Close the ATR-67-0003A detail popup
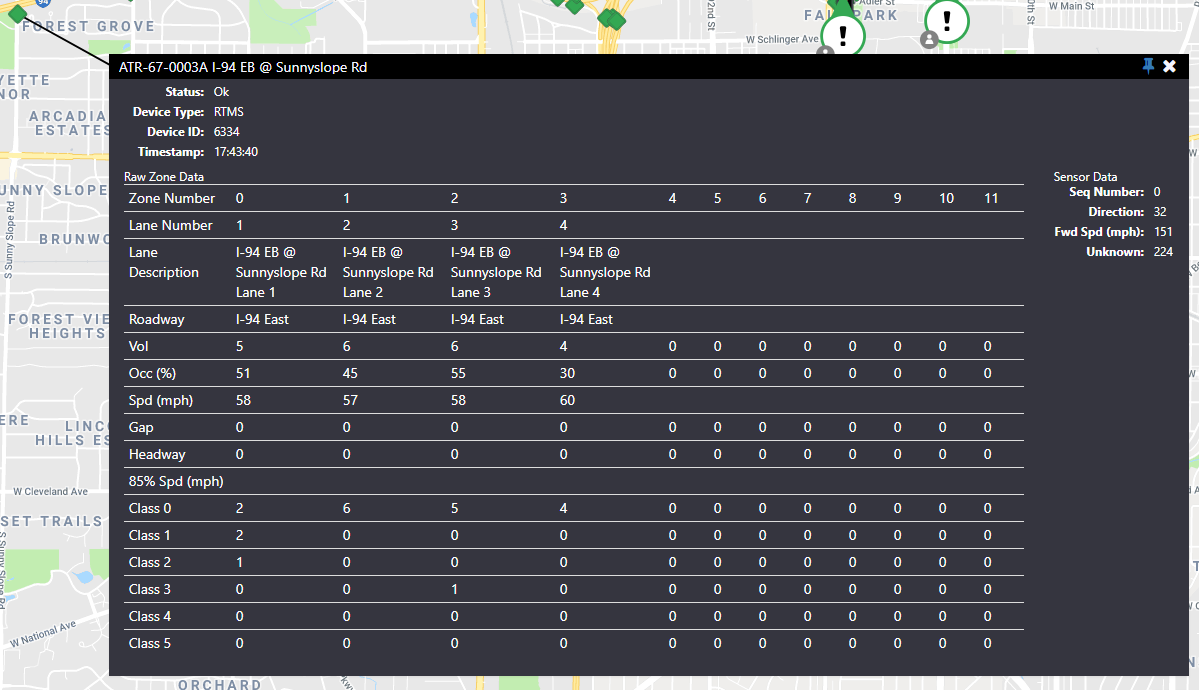Viewport: 1199px width, 690px height. 1169,67
